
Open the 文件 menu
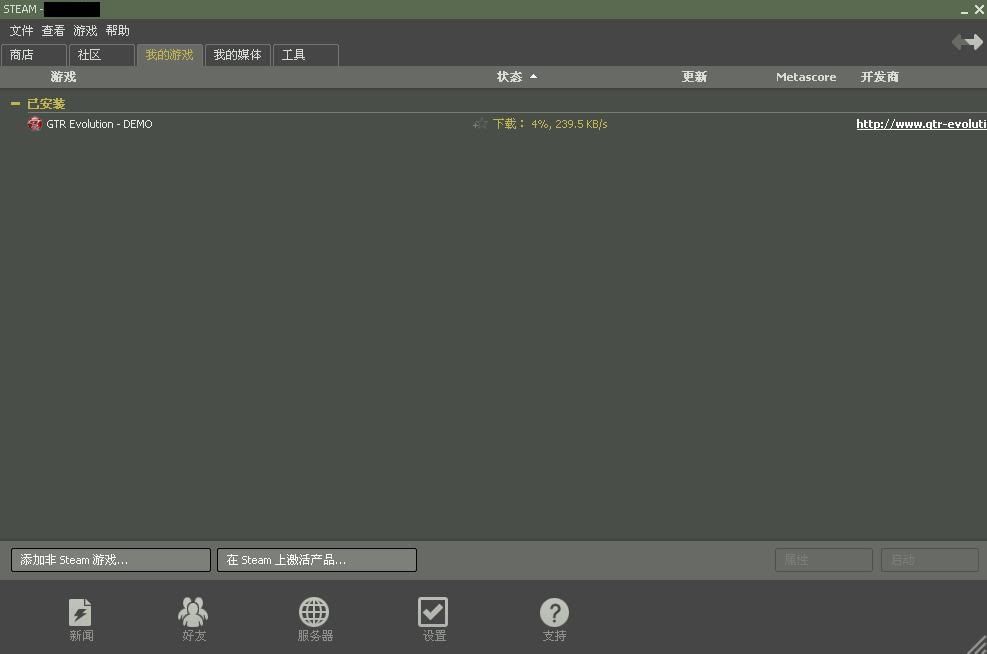21,30
